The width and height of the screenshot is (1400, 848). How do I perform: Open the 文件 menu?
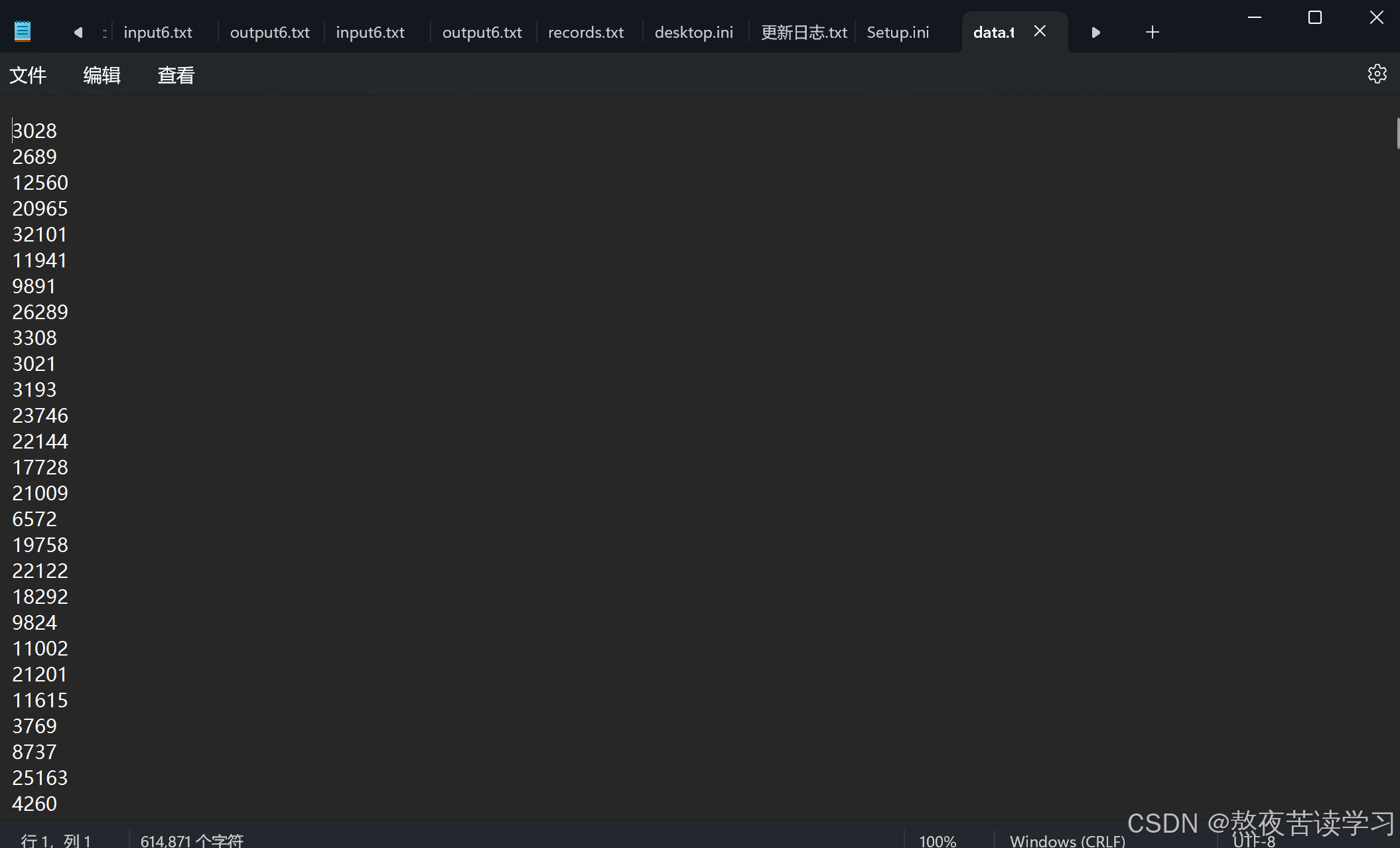pos(28,75)
